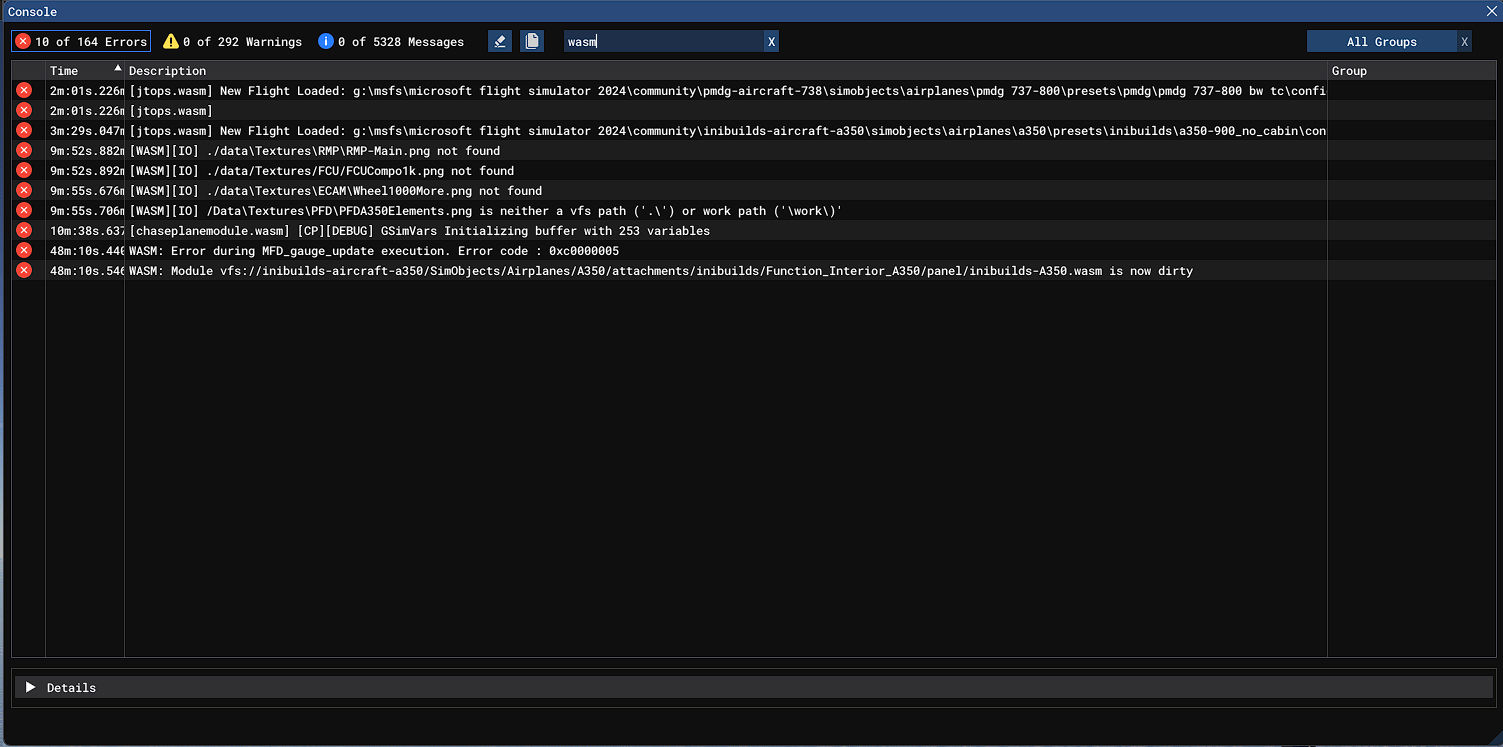Image resolution: width=1503 pixels, height=747 pixels.
Task: Click in the wasm search field
Action: point(662,41)
